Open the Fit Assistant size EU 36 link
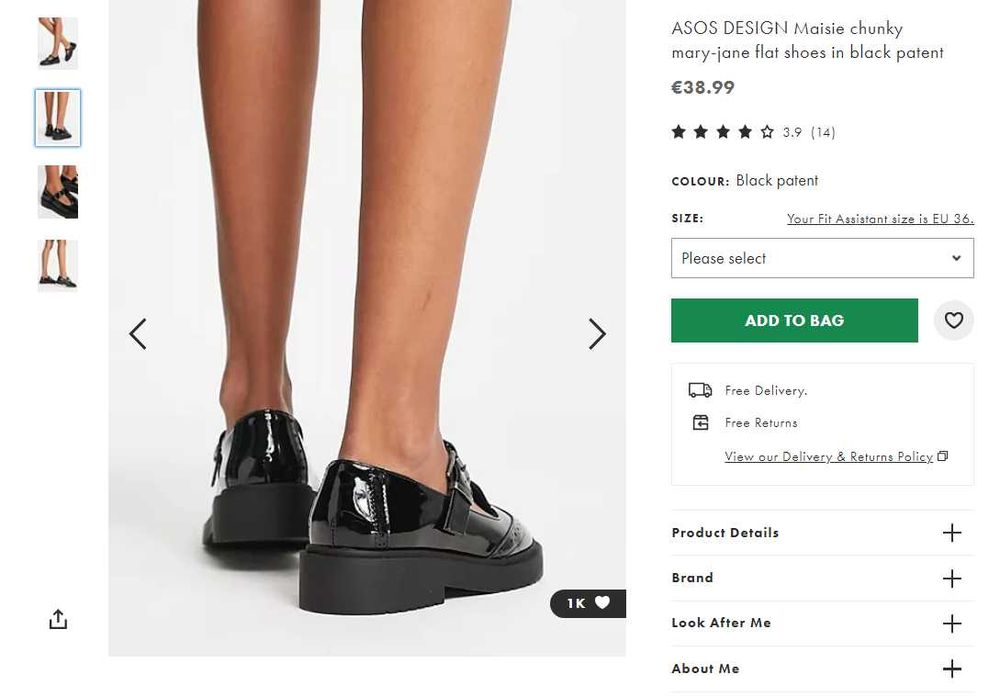This screenshot has width=1000, height=697. (880, 219)
